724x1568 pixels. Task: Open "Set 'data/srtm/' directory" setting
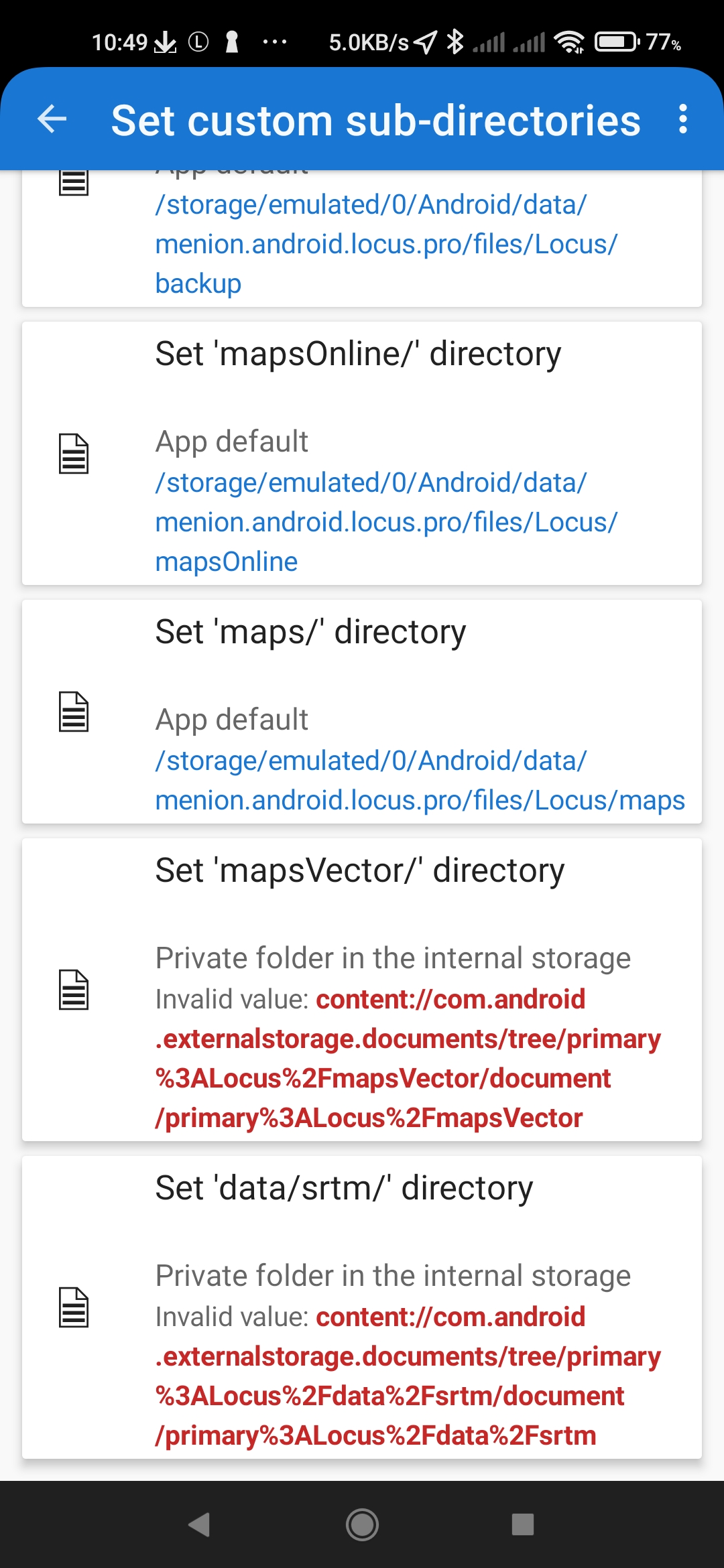(x=344, y=1188)
